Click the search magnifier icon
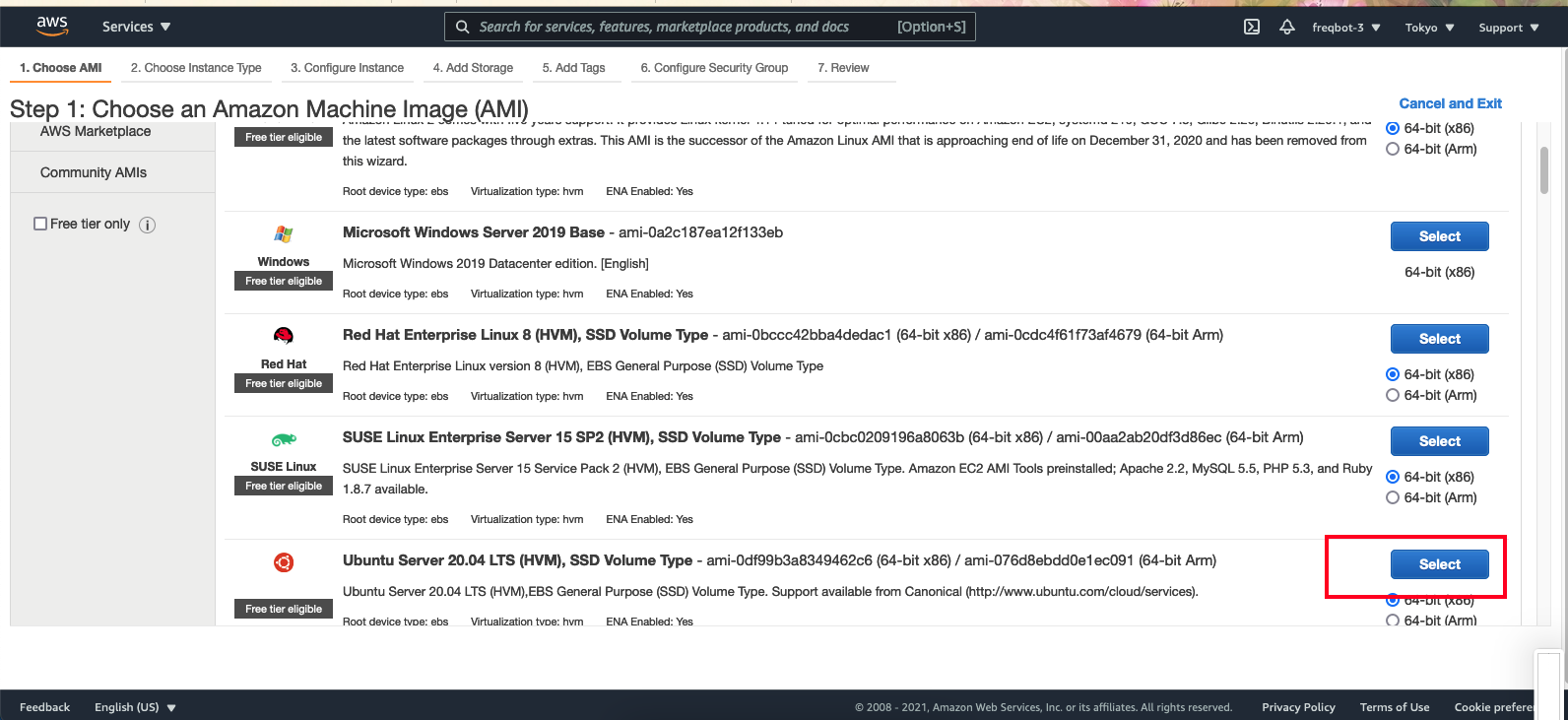 [463, 27]
